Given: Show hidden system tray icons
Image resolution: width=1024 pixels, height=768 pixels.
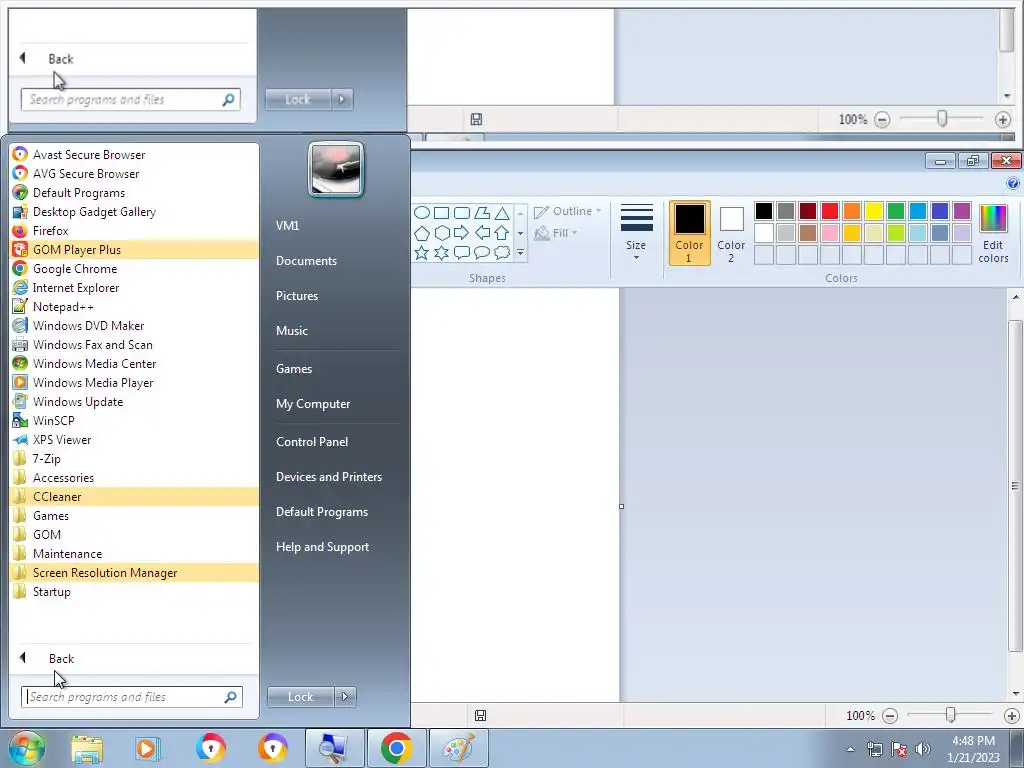Looking at the screenshot, I should pyautogui.click(x=850, y=749).
